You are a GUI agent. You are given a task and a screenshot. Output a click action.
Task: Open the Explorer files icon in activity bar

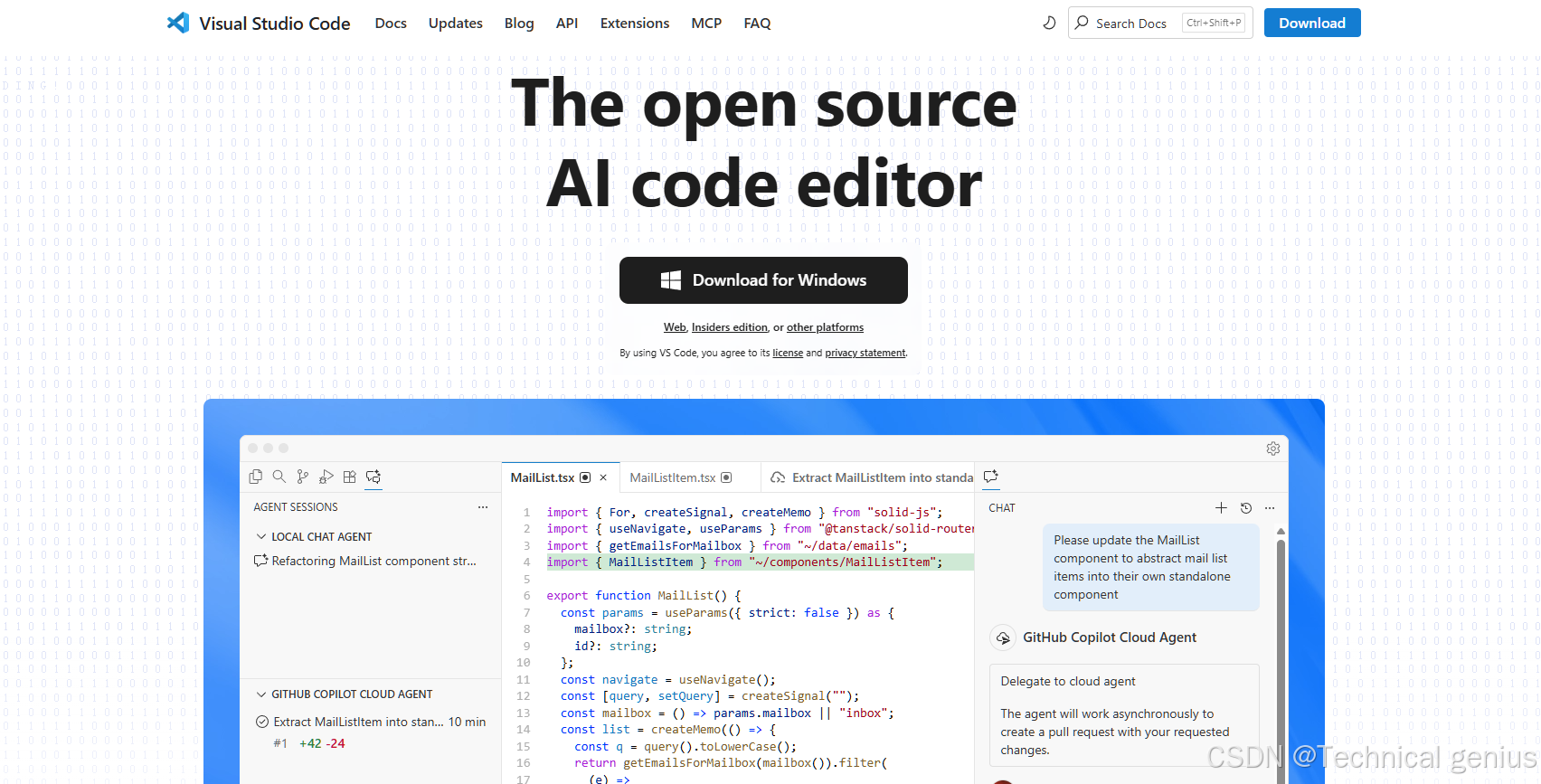(256, 477)
